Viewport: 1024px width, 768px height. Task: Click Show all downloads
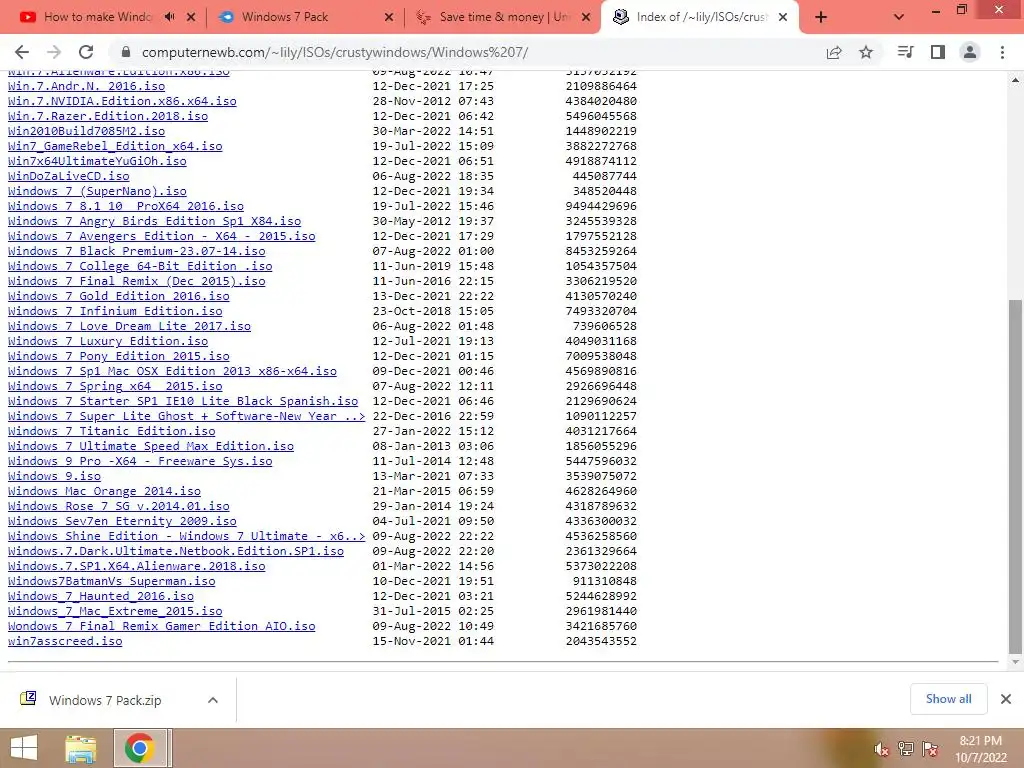tap(948, 699)
